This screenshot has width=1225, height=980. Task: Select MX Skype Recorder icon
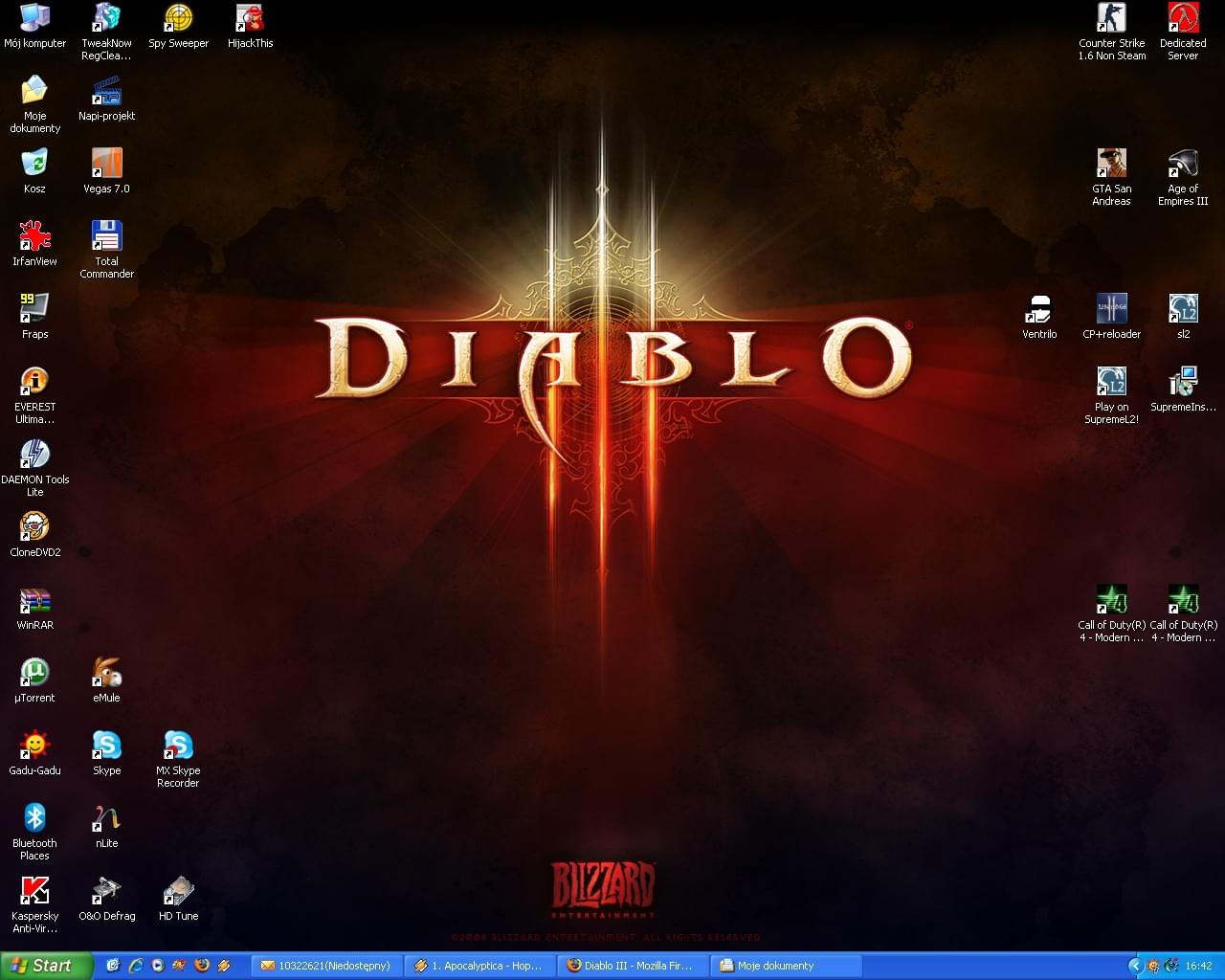click(178, 759)
